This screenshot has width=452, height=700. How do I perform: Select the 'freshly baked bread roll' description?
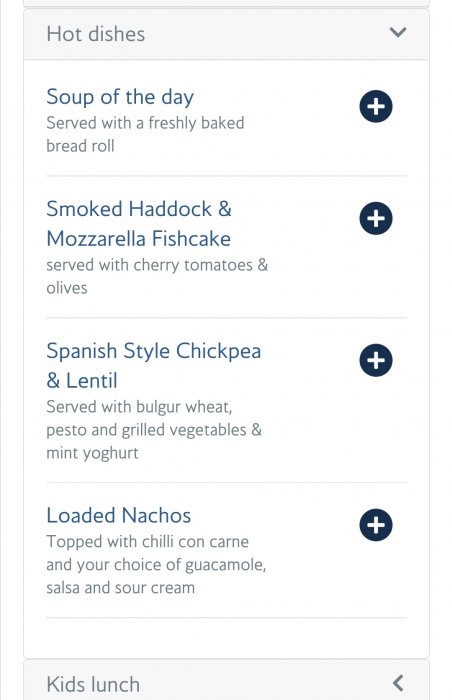point(145,134)
